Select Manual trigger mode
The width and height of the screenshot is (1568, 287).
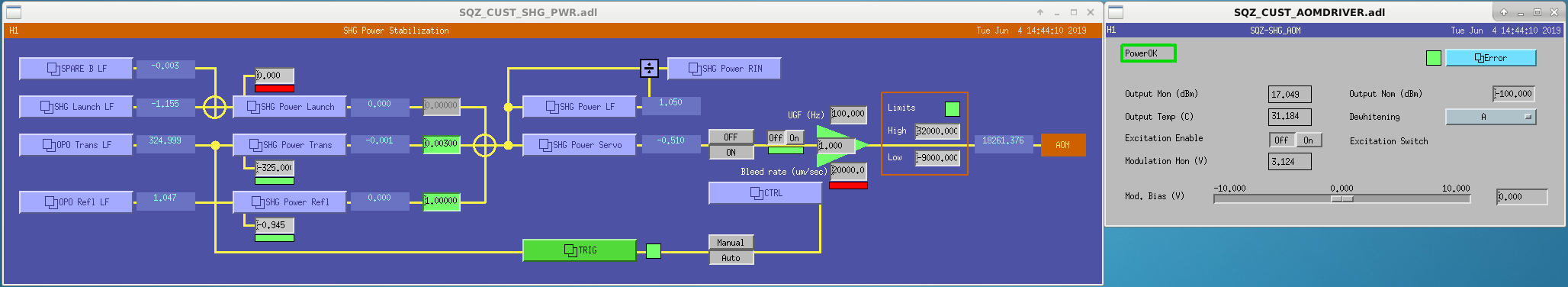click(x=731, y=243)
